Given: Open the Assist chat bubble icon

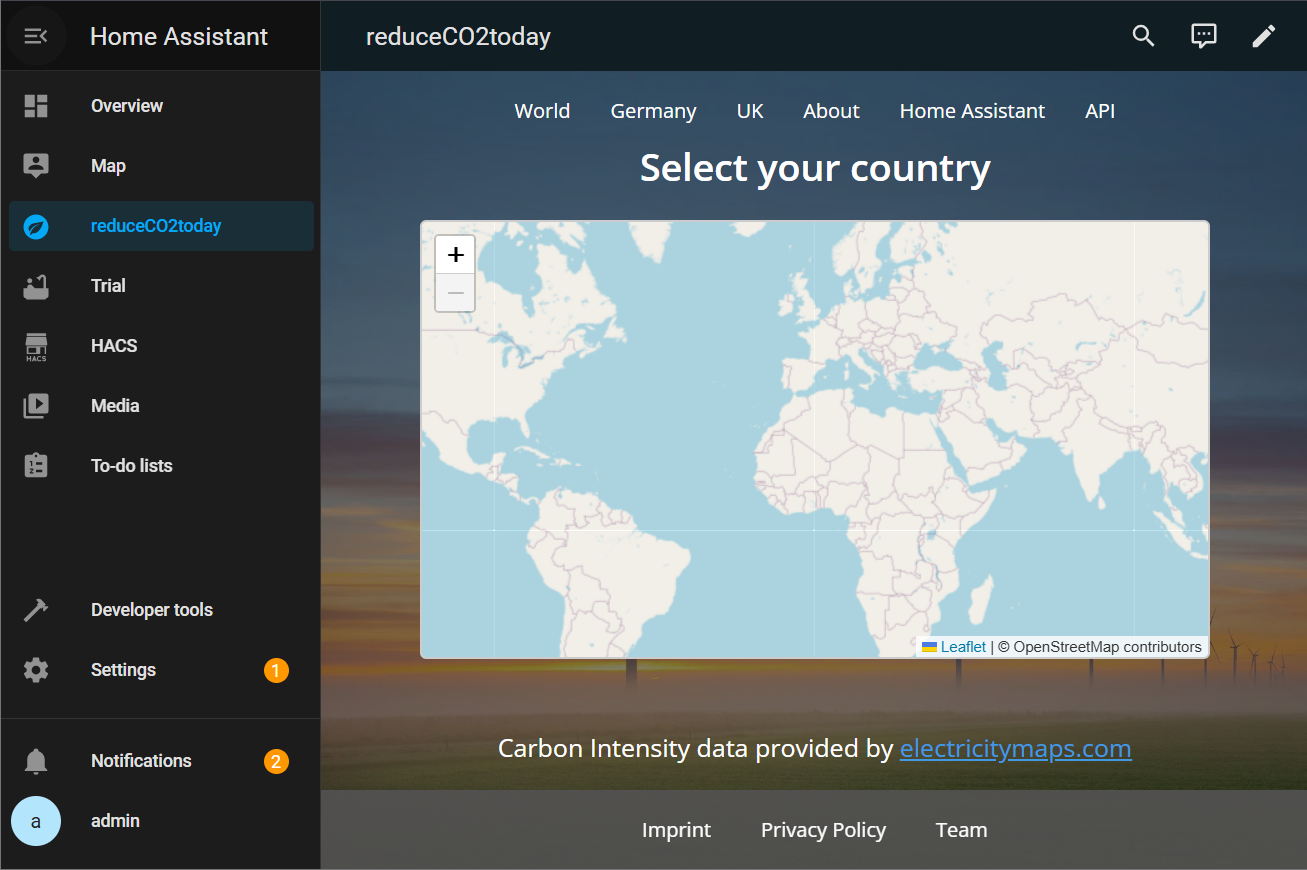Looking at the screenshot, I should (1204, 36).
